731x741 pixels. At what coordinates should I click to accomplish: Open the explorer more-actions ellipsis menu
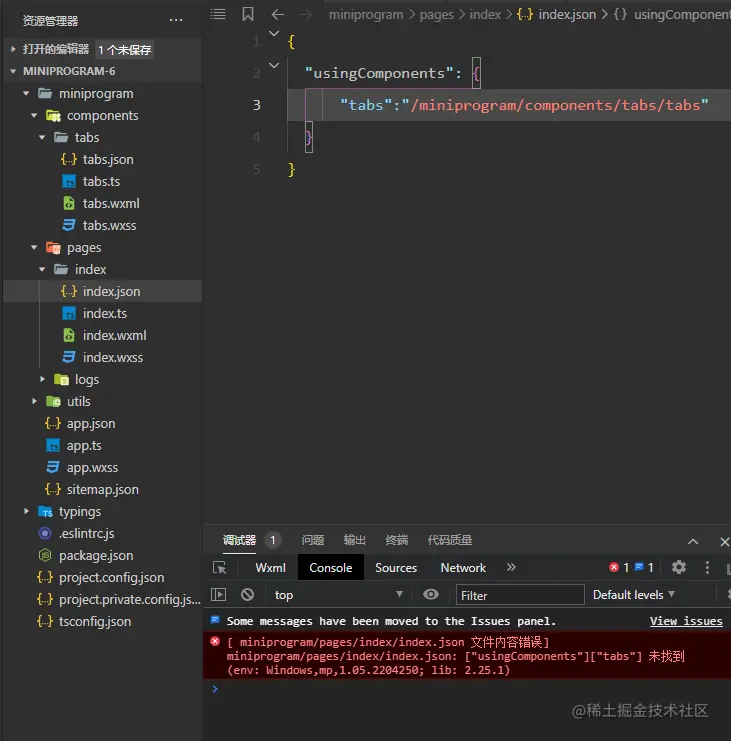pos(176,20)
